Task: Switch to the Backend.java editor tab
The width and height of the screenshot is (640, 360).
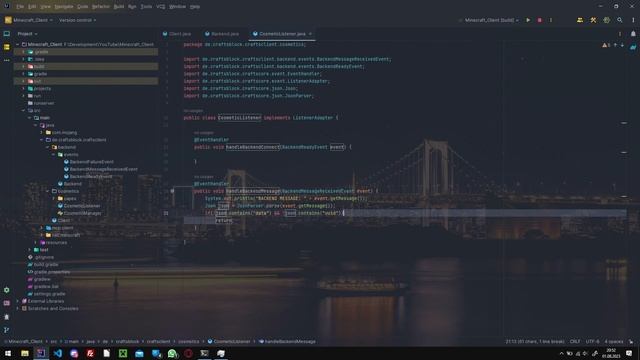Action: [222, 34]
